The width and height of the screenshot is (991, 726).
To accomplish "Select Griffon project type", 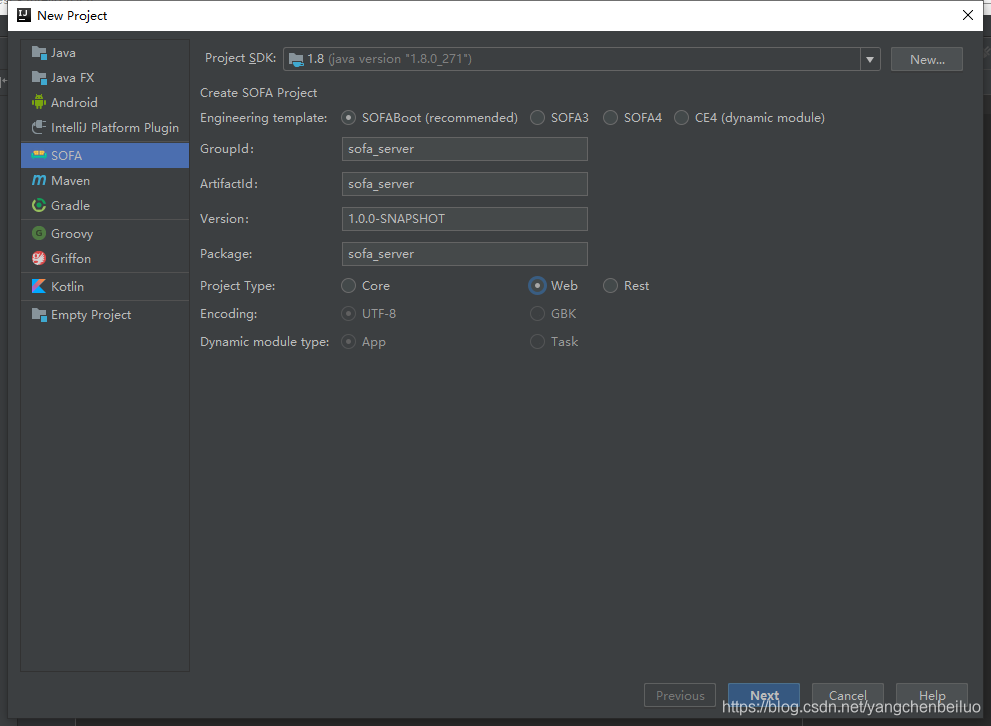I will (105, 258).
